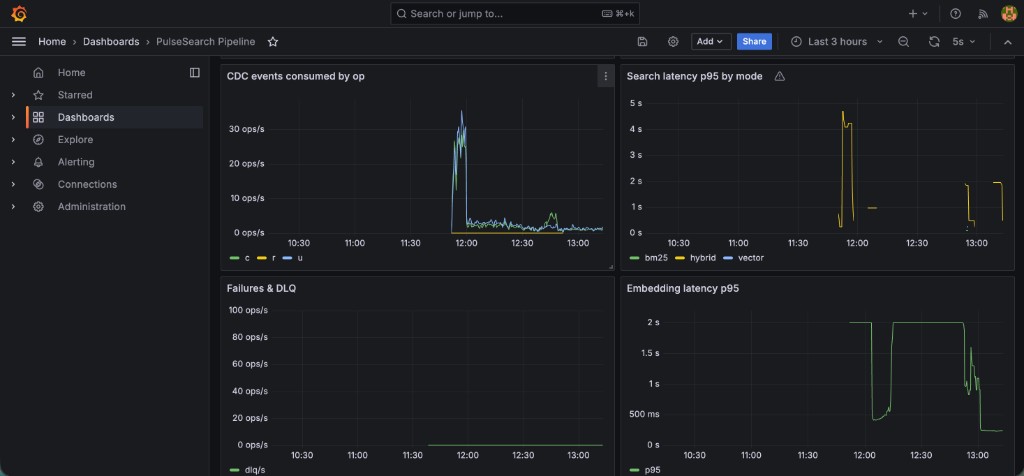Click the CDC panel resize handle corner
The height and width of the screenshot is (476, 1024).
coord(611,267)
